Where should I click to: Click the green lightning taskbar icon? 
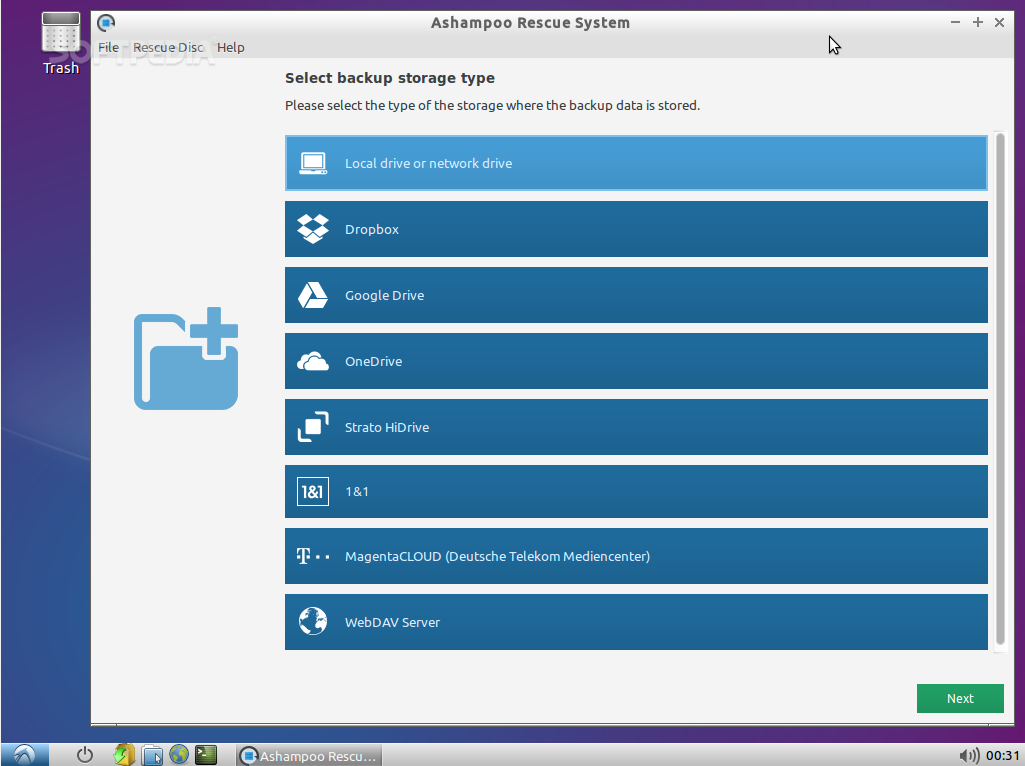(124, 755)
